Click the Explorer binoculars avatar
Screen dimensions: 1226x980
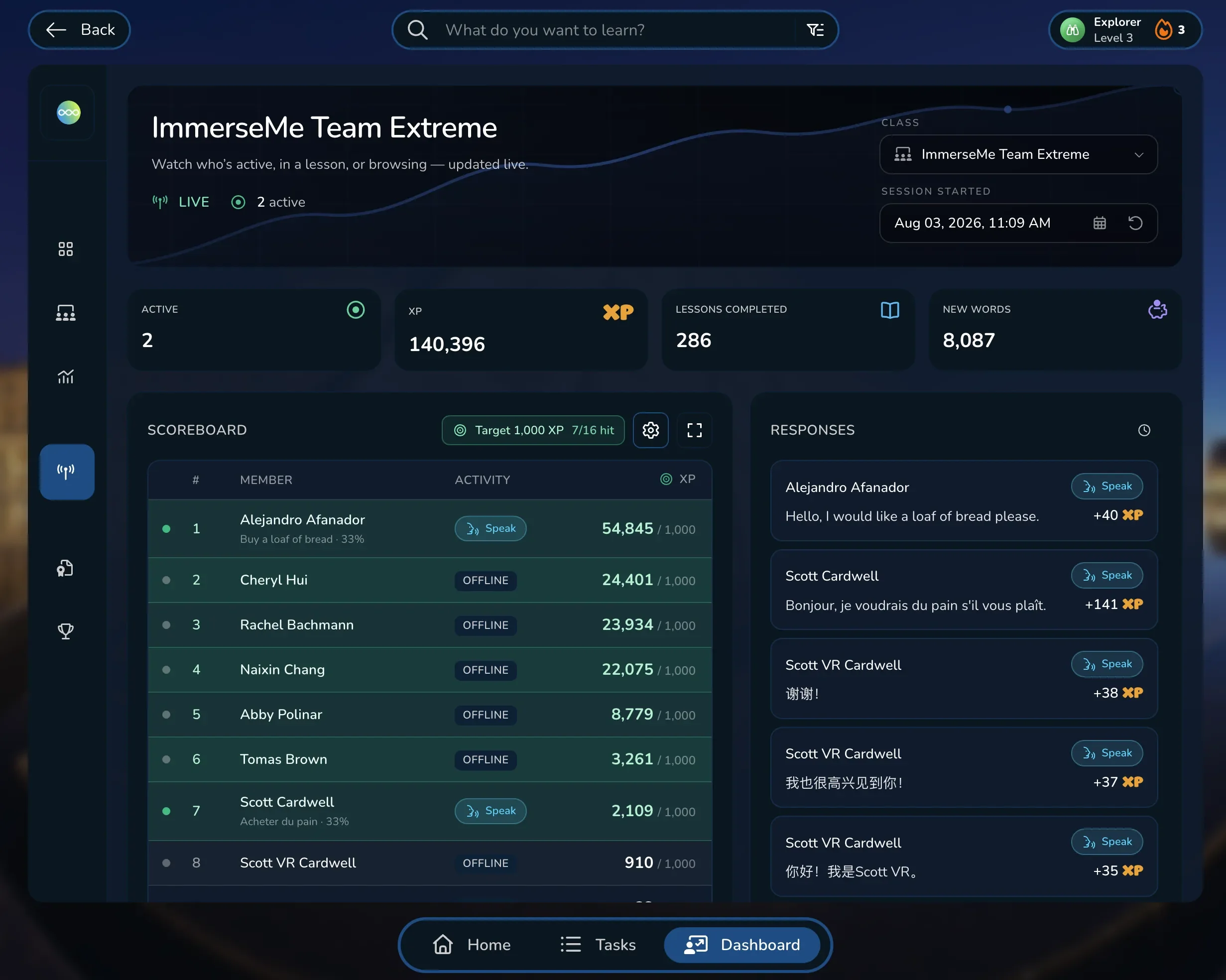pyautogui.click(x=1072, y=29)
